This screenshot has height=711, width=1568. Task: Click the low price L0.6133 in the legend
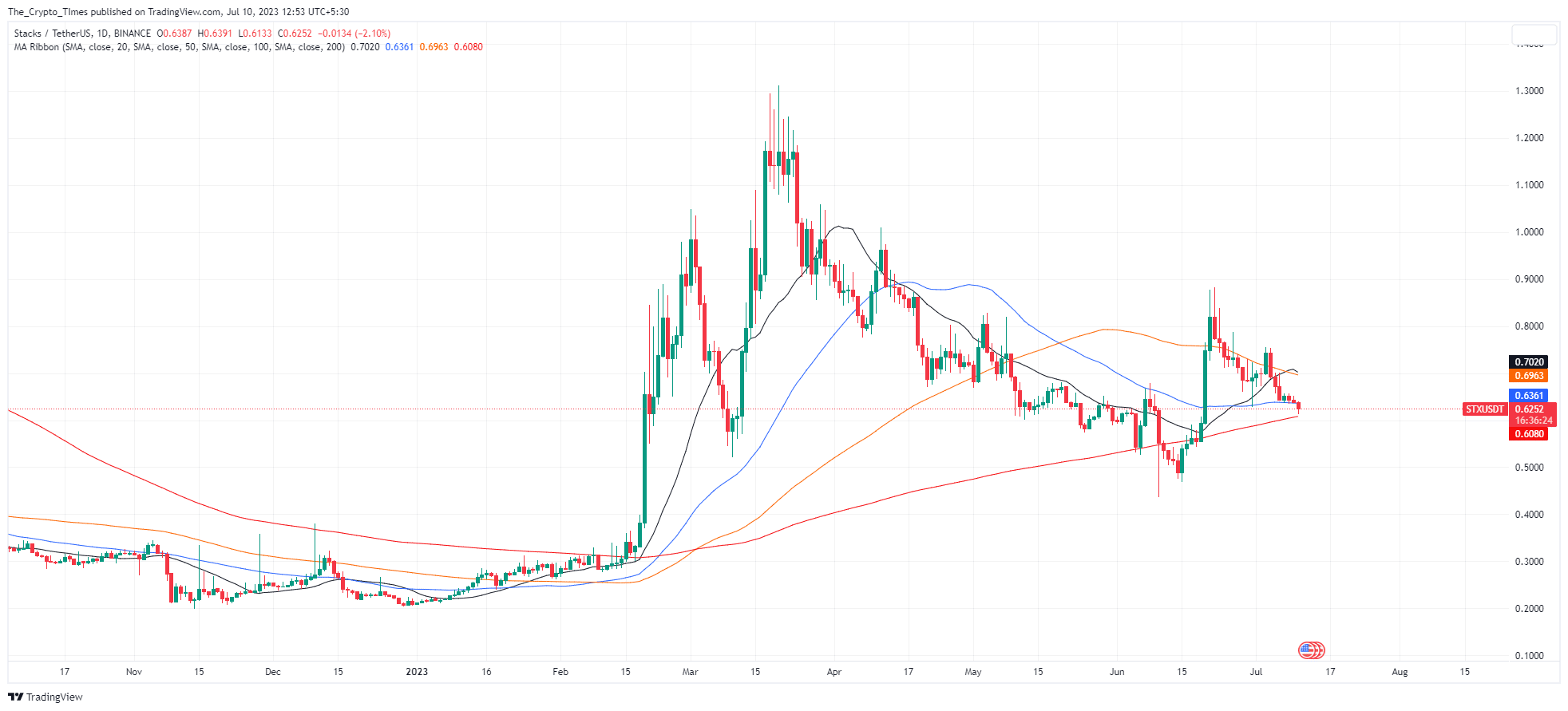tap(255, 34)
